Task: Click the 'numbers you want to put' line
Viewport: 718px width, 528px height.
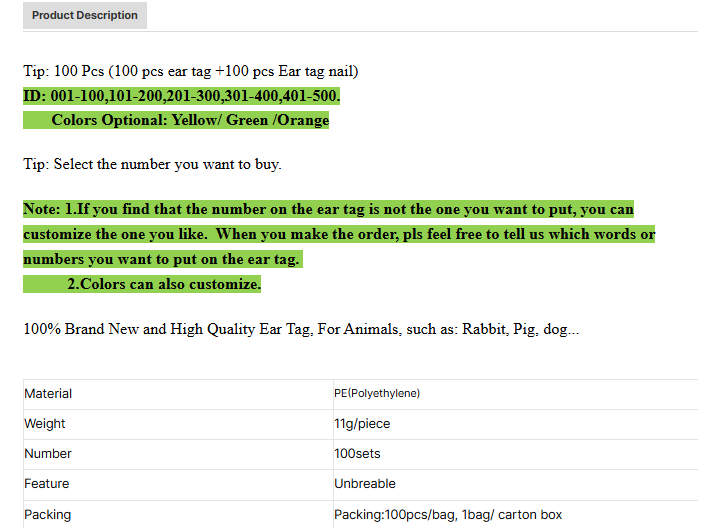Action: point(162,259)
